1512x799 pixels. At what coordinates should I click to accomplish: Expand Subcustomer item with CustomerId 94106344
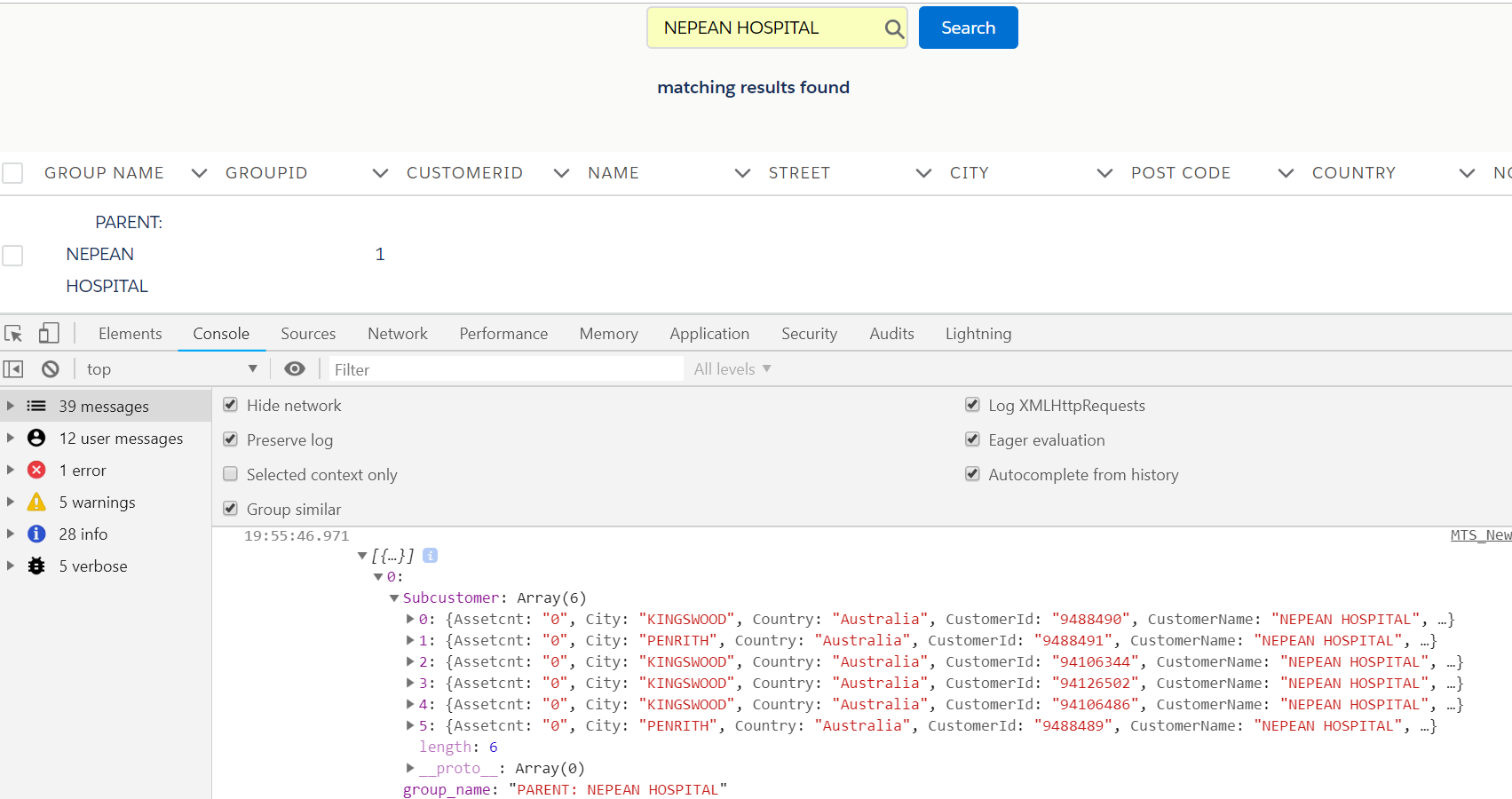pyautogui.click(x=410, y=662)
